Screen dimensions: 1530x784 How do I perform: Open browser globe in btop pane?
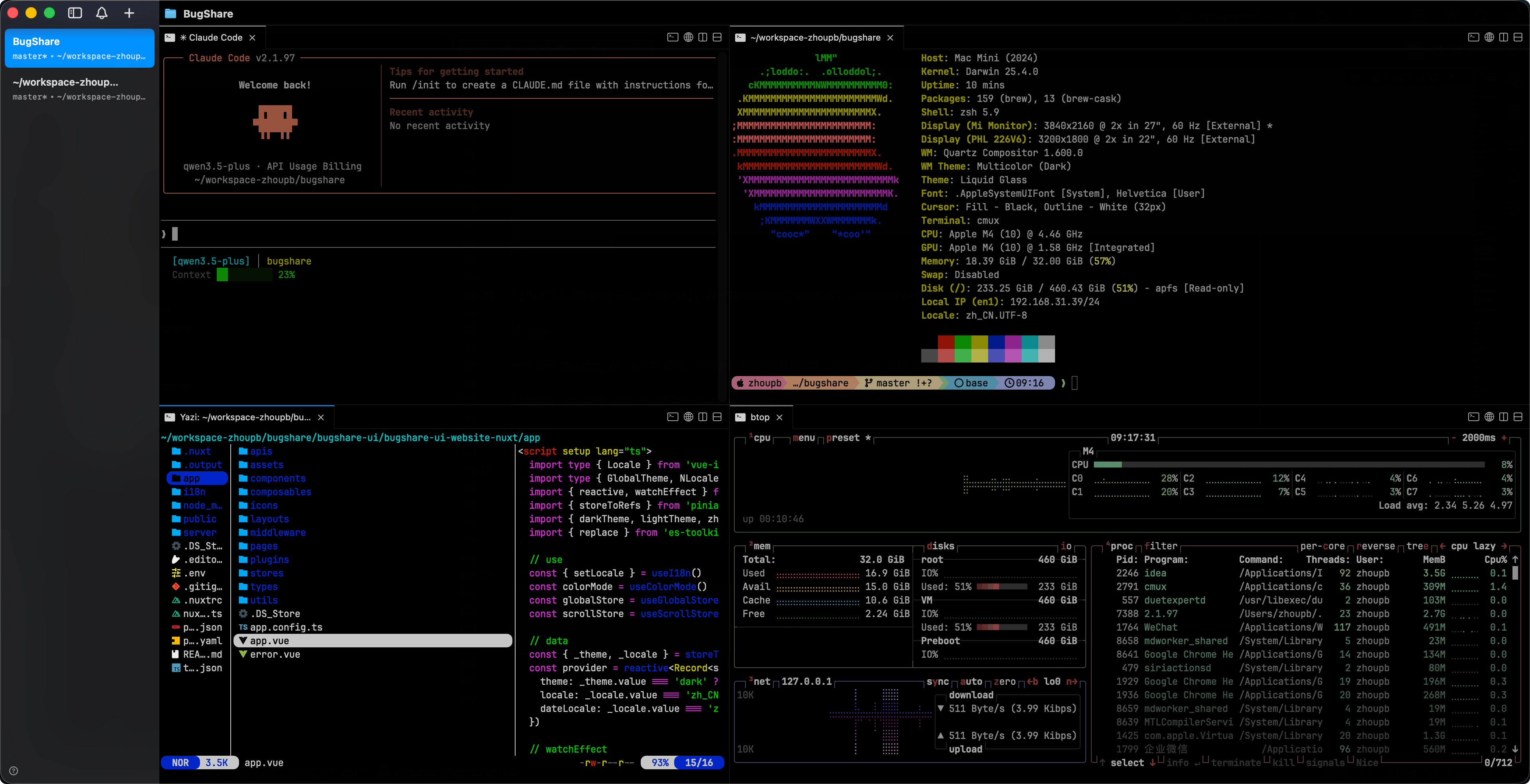point(1489,417)
